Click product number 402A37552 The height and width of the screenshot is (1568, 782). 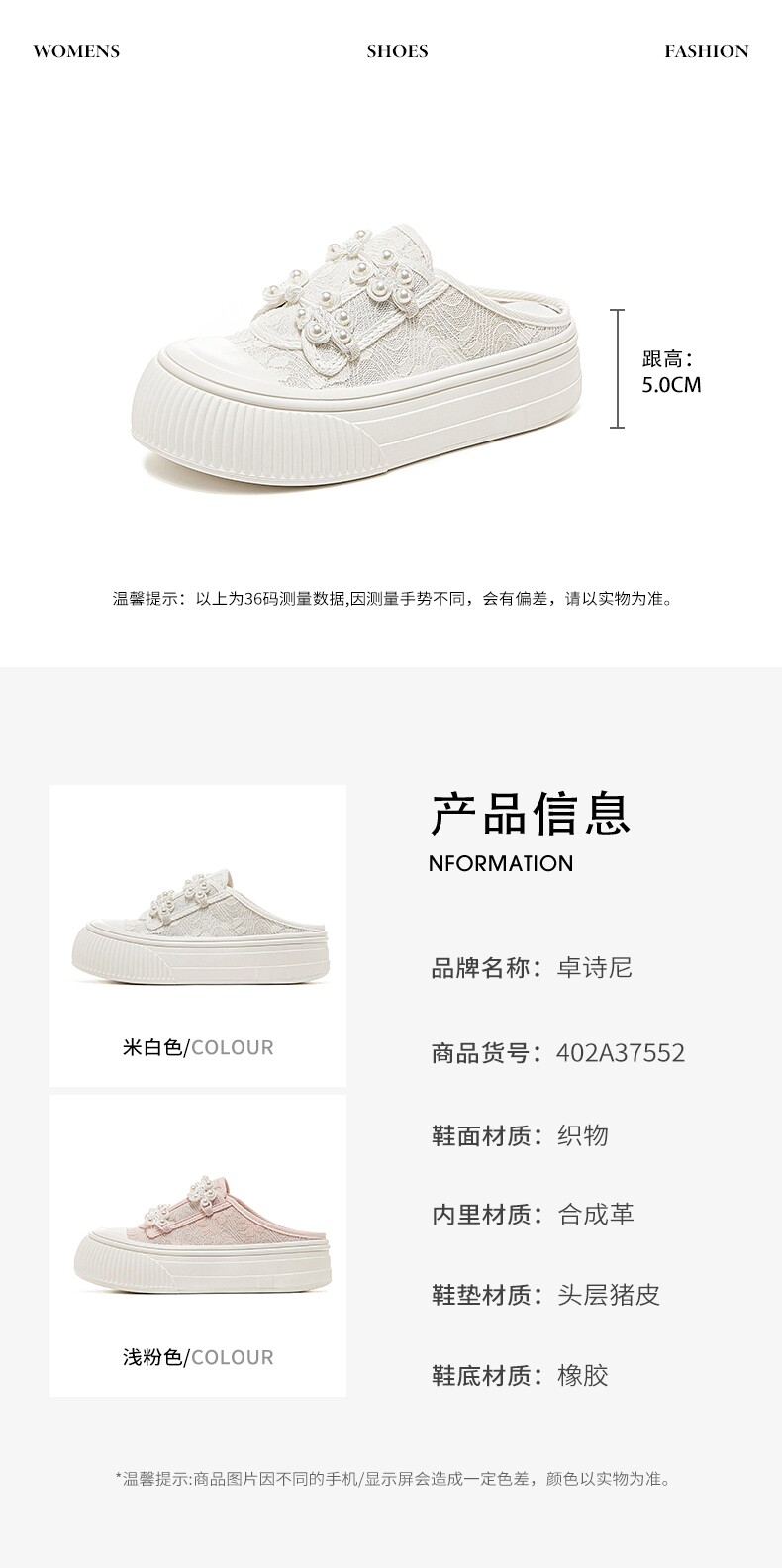tap(621, 1052)
